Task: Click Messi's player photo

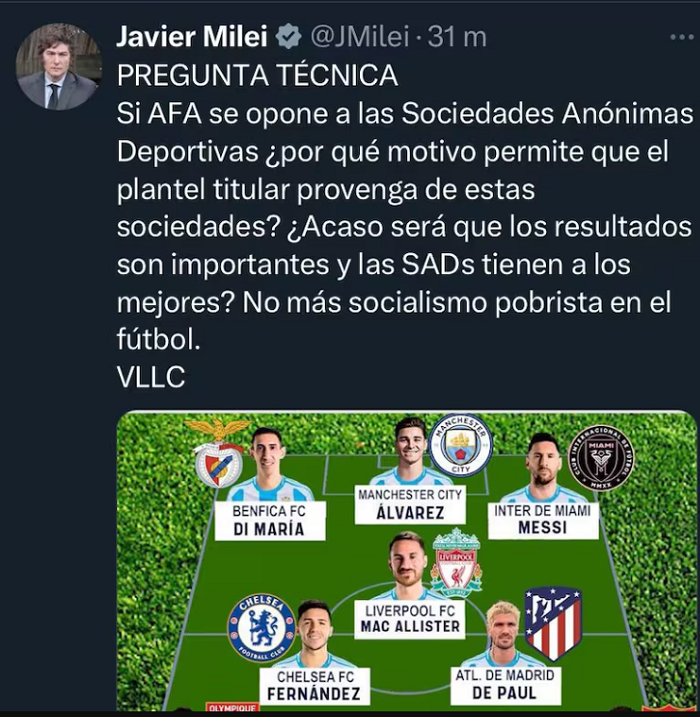Action: tap(543, 466)
